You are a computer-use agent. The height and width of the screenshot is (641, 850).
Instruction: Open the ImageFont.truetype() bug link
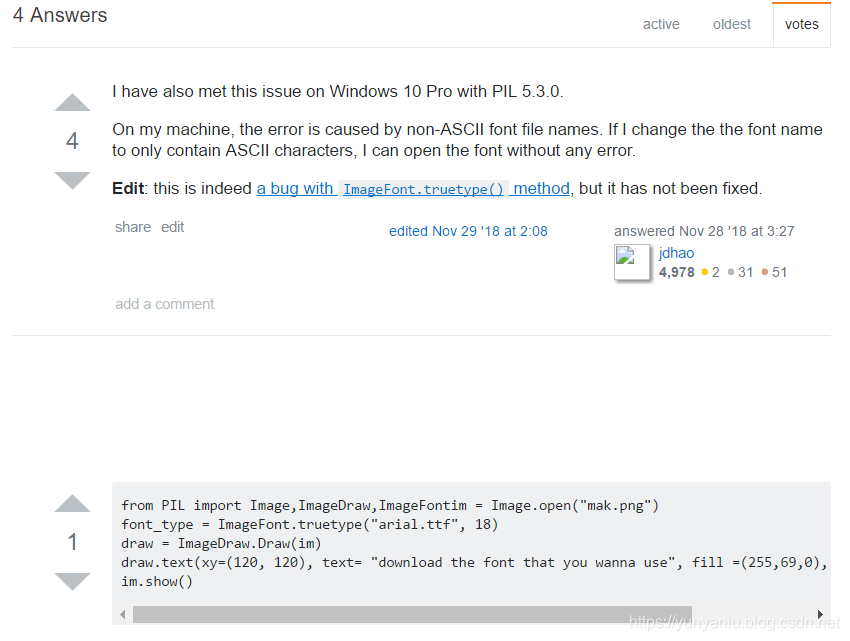pos(413,188)
